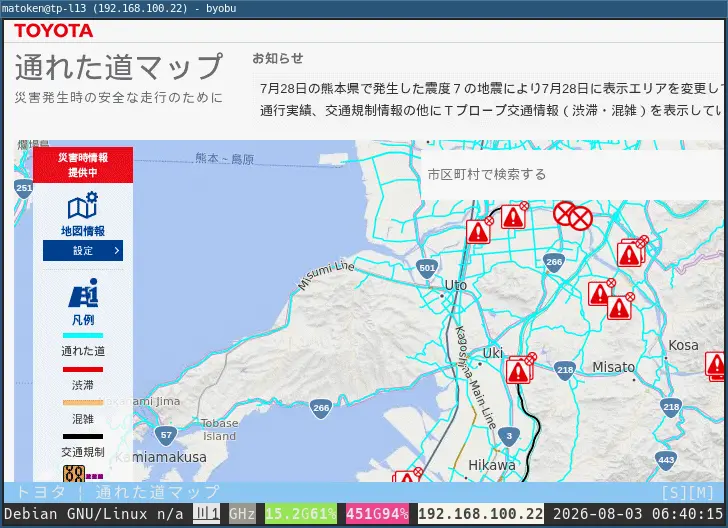Click the 凡例 label text
Screen dimensions: 728x528
pyautogui.click(x=83, y=320)
